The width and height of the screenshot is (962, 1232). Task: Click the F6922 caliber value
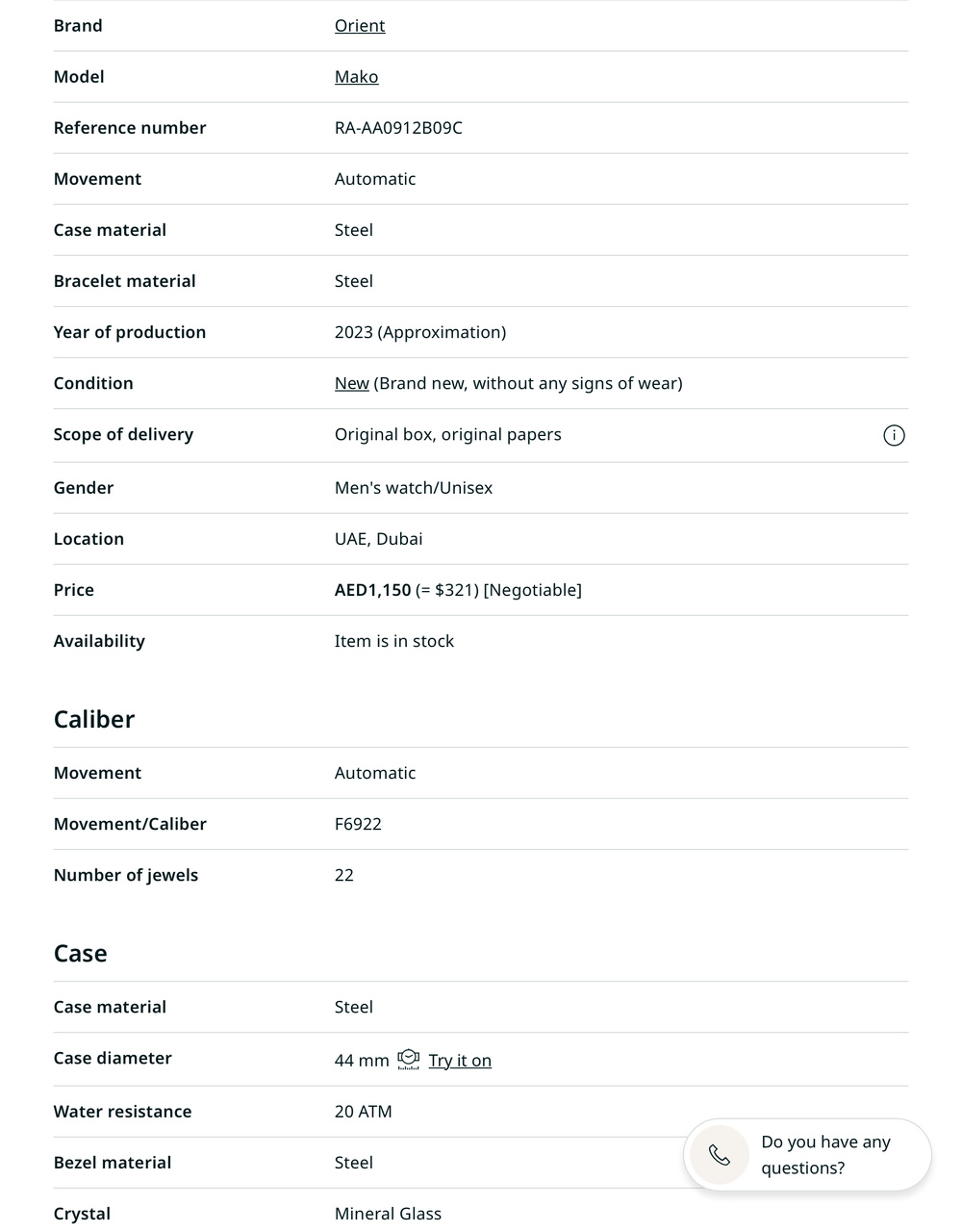coord(358,824)
